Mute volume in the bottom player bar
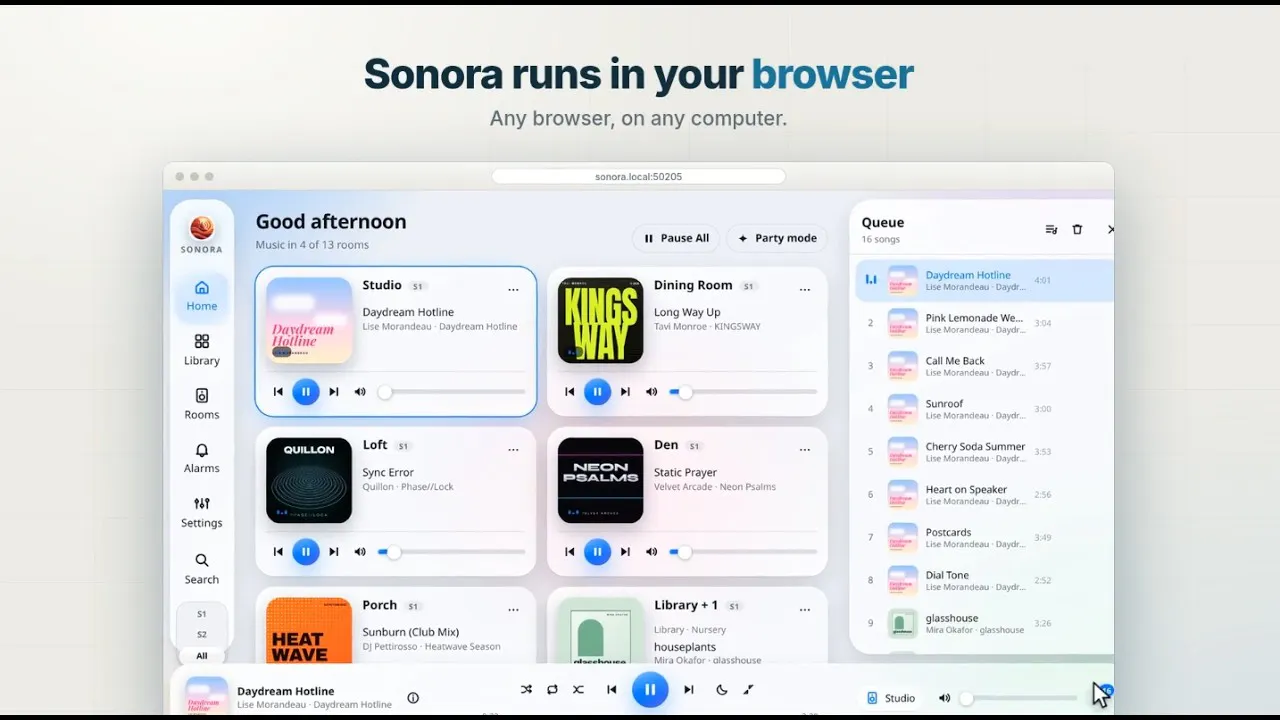This screenshot has height=720, width=1280. (x=944, y=698)
